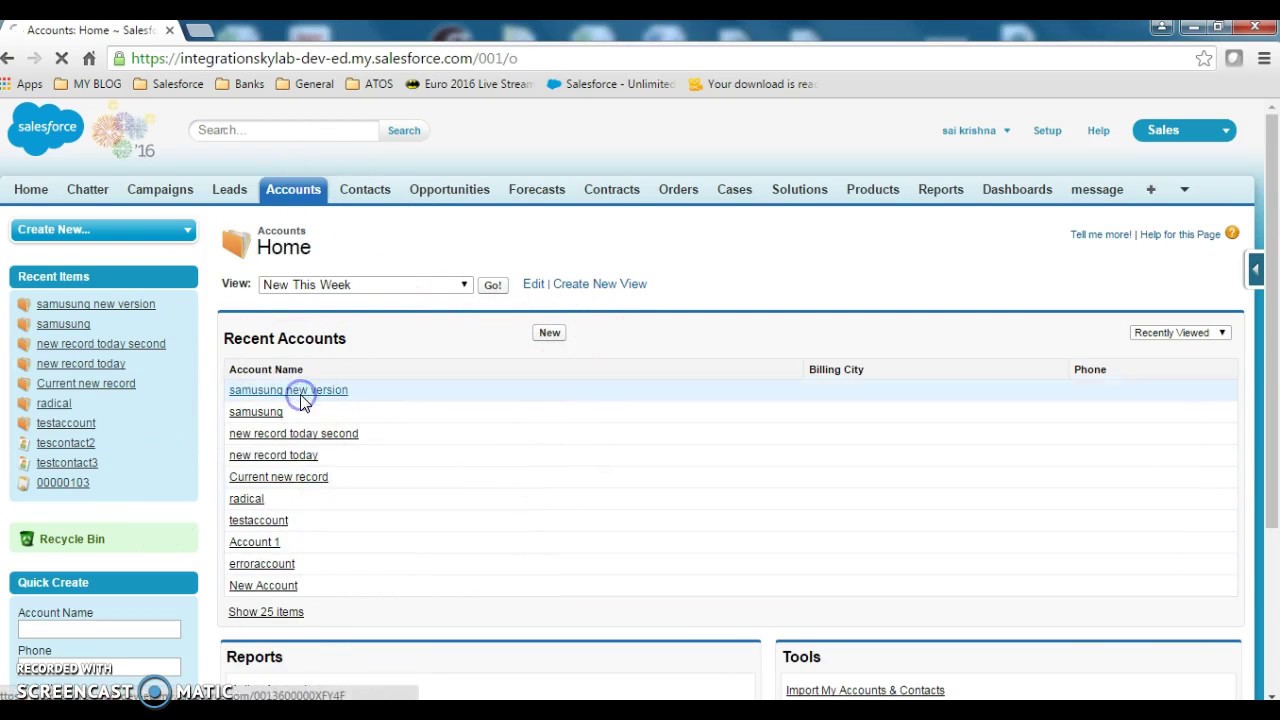Expand the tab overflow arrow
1280x720 pixels.
click(x=1184, y=189)
